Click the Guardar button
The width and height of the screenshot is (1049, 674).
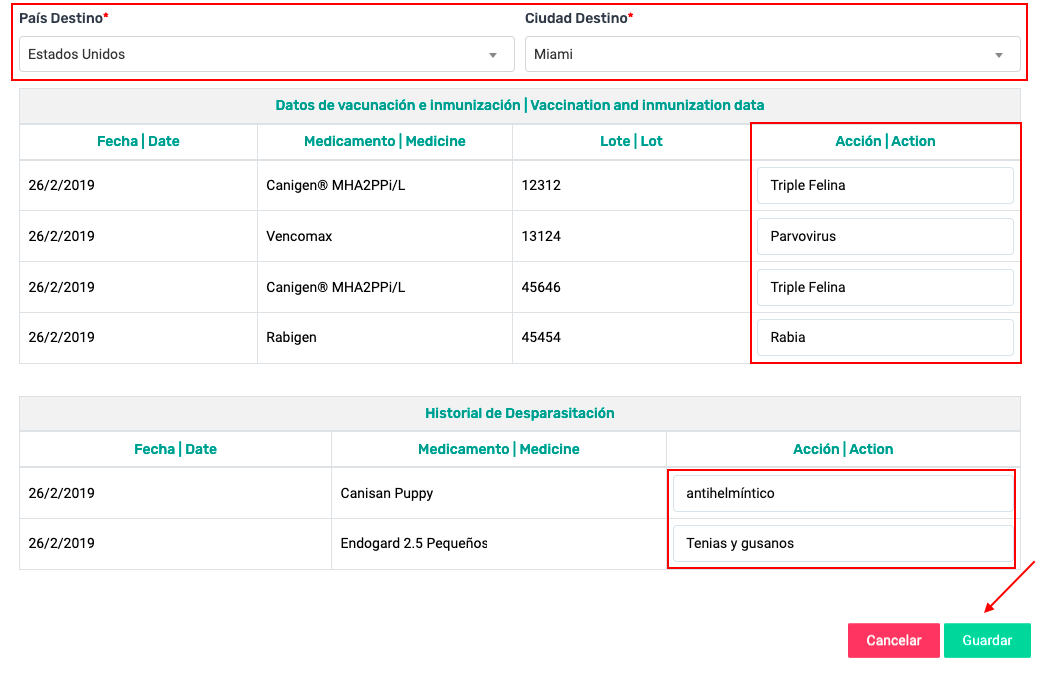[x=987, y=641]
